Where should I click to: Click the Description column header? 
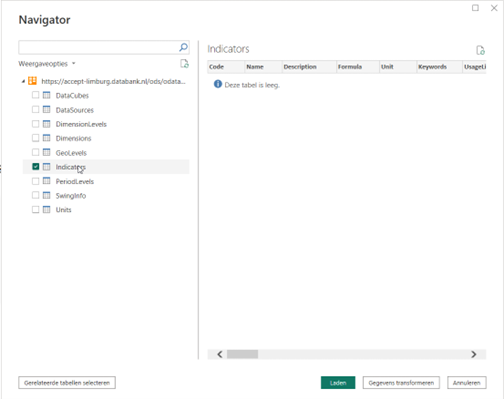click(309, 67)
